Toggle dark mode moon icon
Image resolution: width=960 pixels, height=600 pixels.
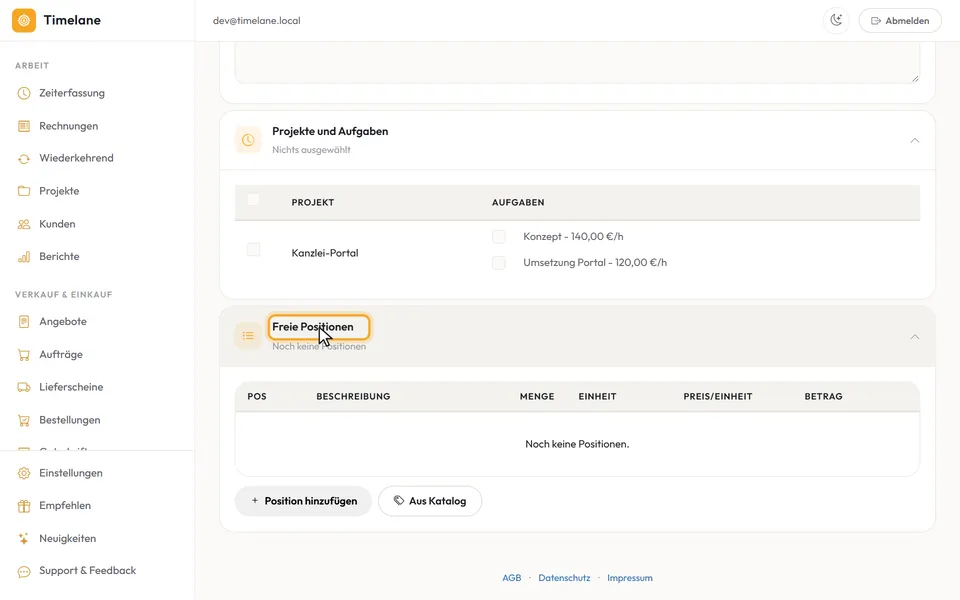click(836, 20)
